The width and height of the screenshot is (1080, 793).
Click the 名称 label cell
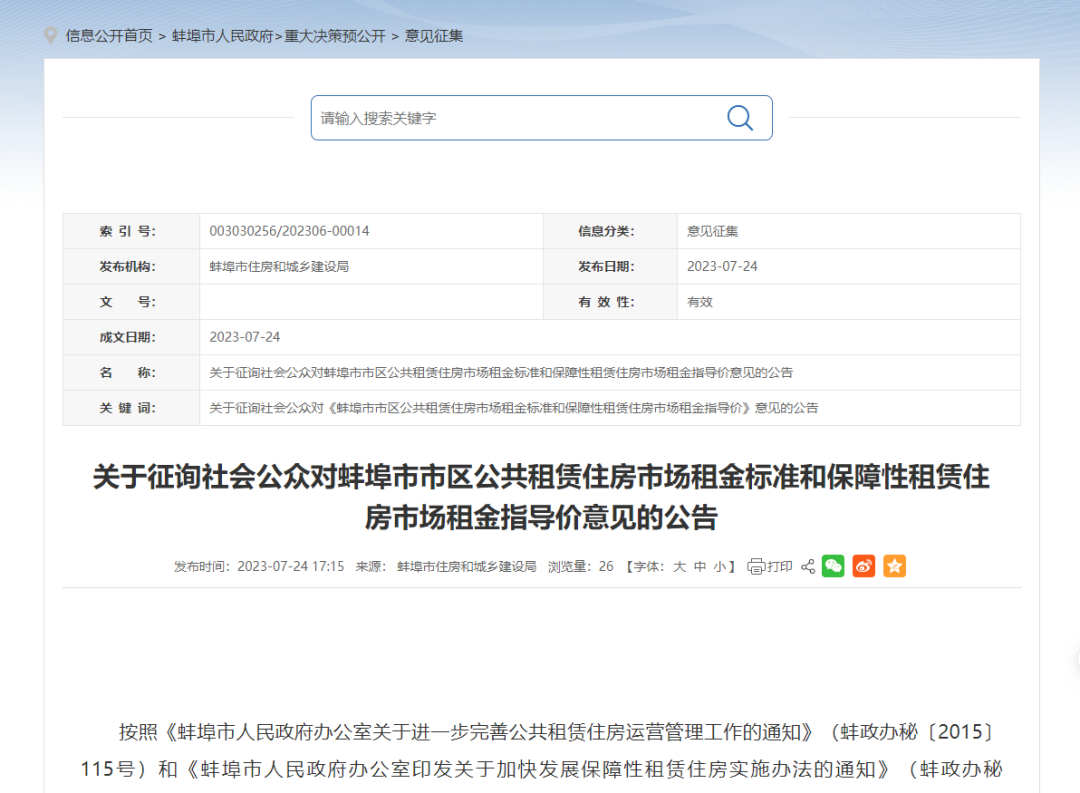pyautogui.click(x=131, y=373)
